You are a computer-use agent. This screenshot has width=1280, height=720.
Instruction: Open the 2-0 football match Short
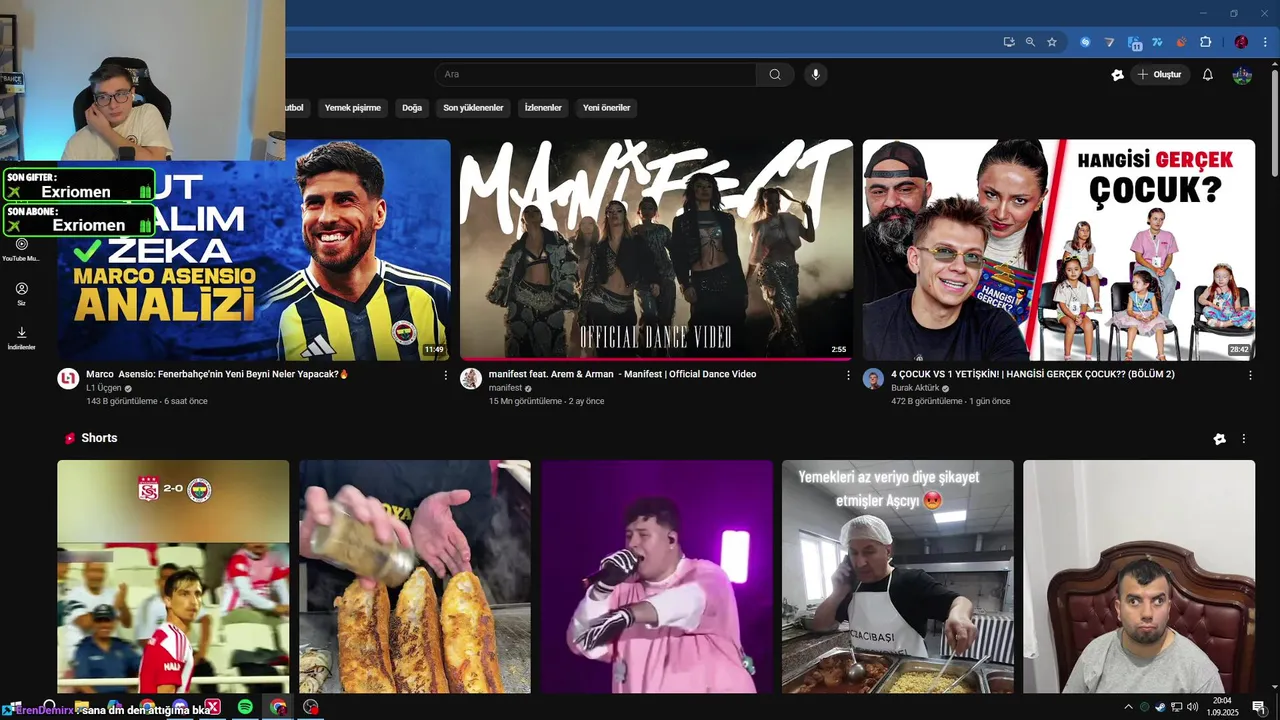[x=173, y=576]
